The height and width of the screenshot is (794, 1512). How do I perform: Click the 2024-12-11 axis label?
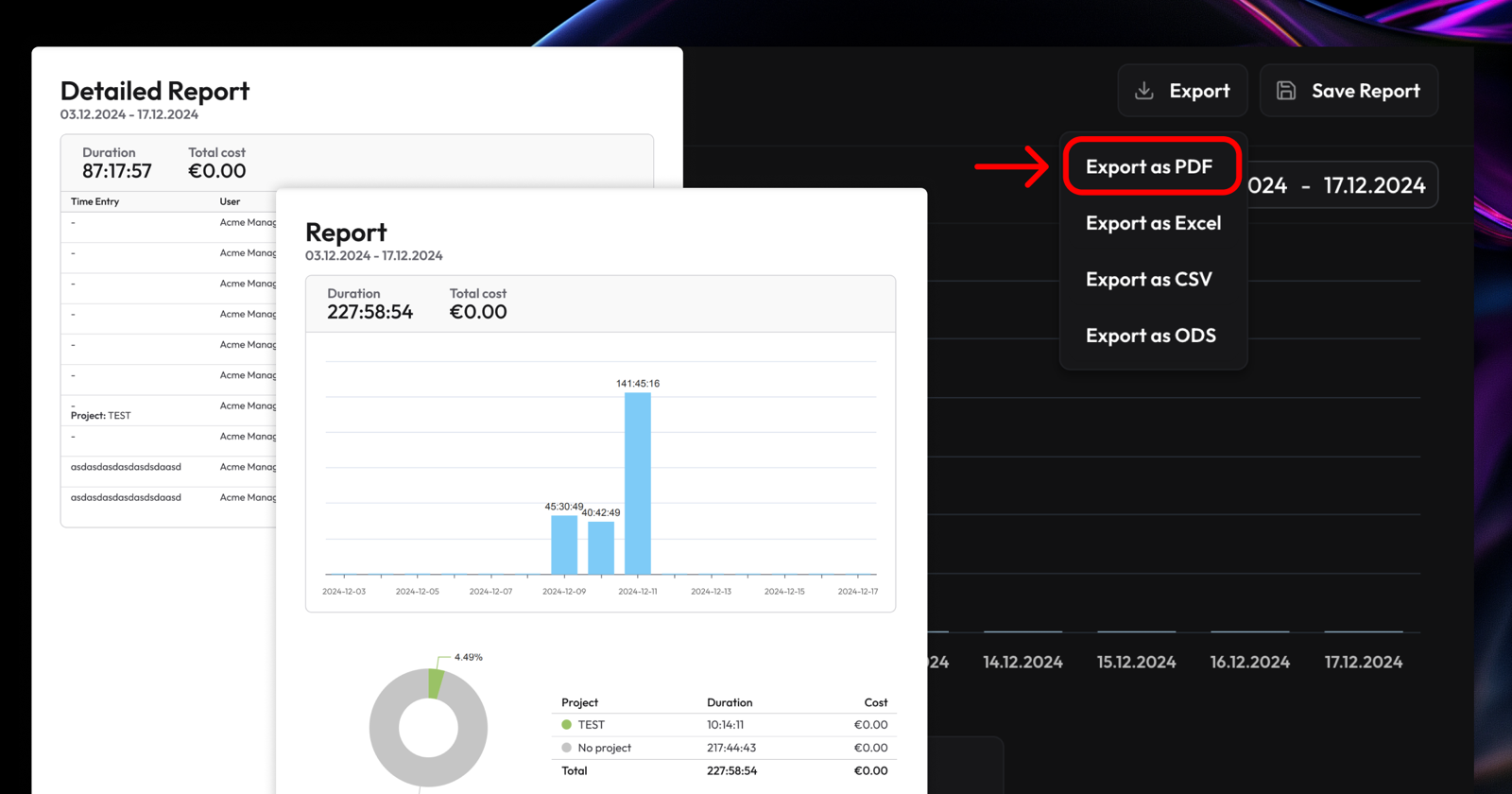[x=638, y=592]
